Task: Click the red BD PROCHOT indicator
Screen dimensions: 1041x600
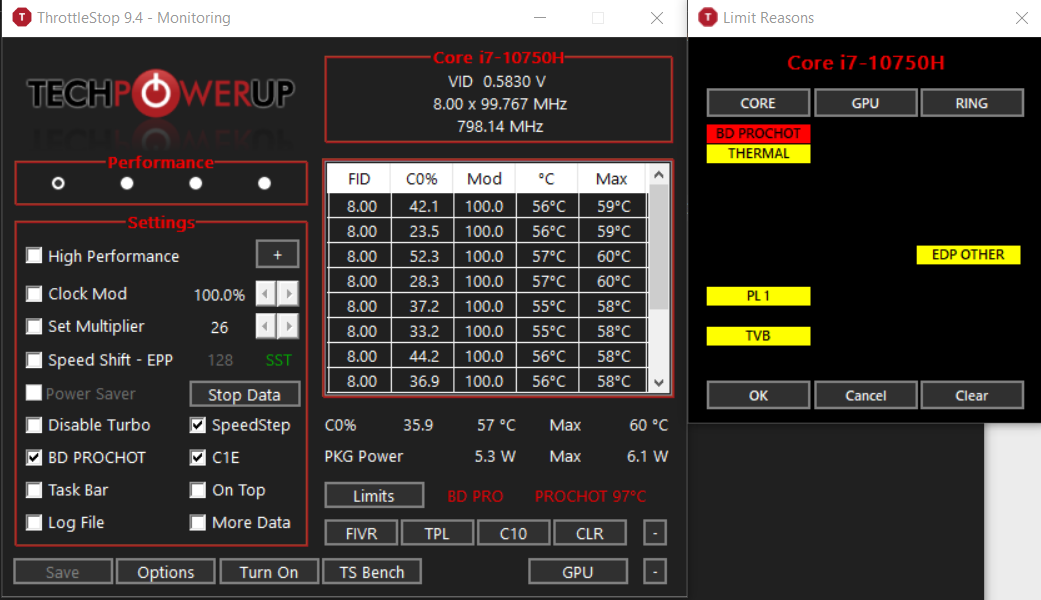Action: (x=758, y=133)
